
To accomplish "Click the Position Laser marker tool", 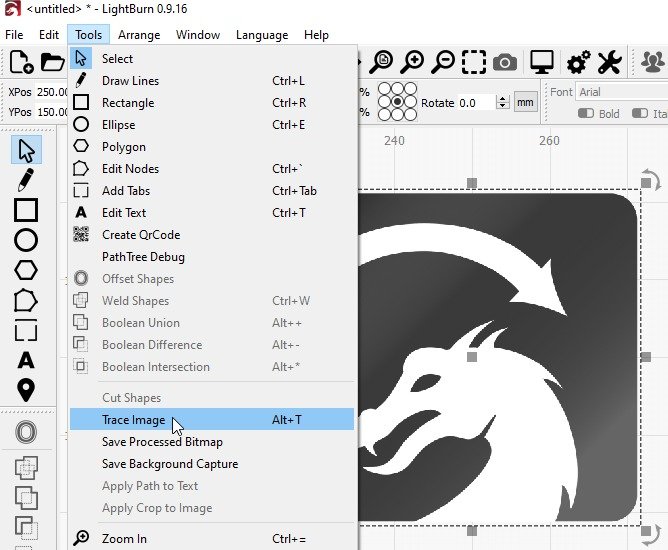I will tap(26, 390).
